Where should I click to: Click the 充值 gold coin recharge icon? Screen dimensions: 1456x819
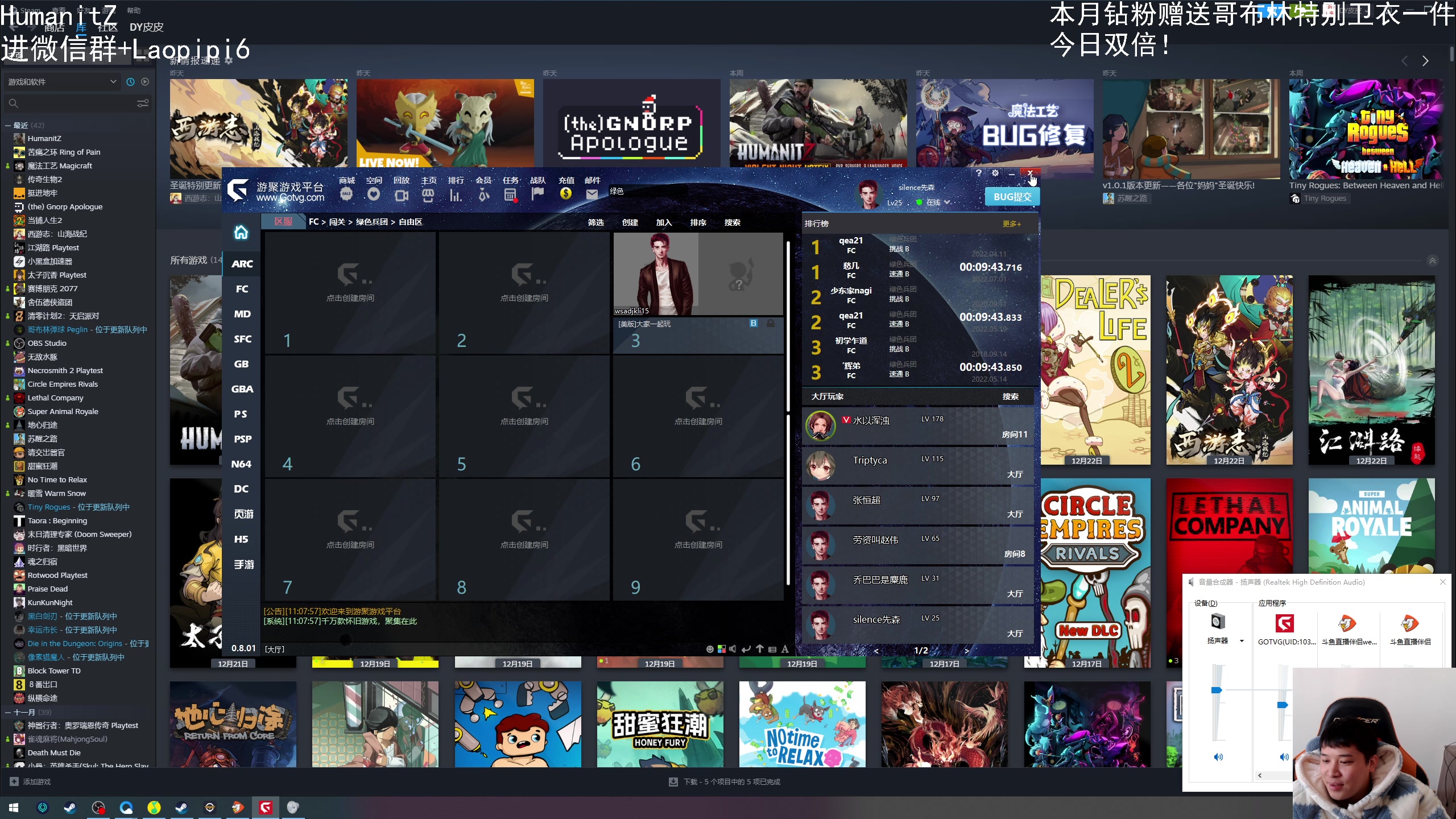565,194
